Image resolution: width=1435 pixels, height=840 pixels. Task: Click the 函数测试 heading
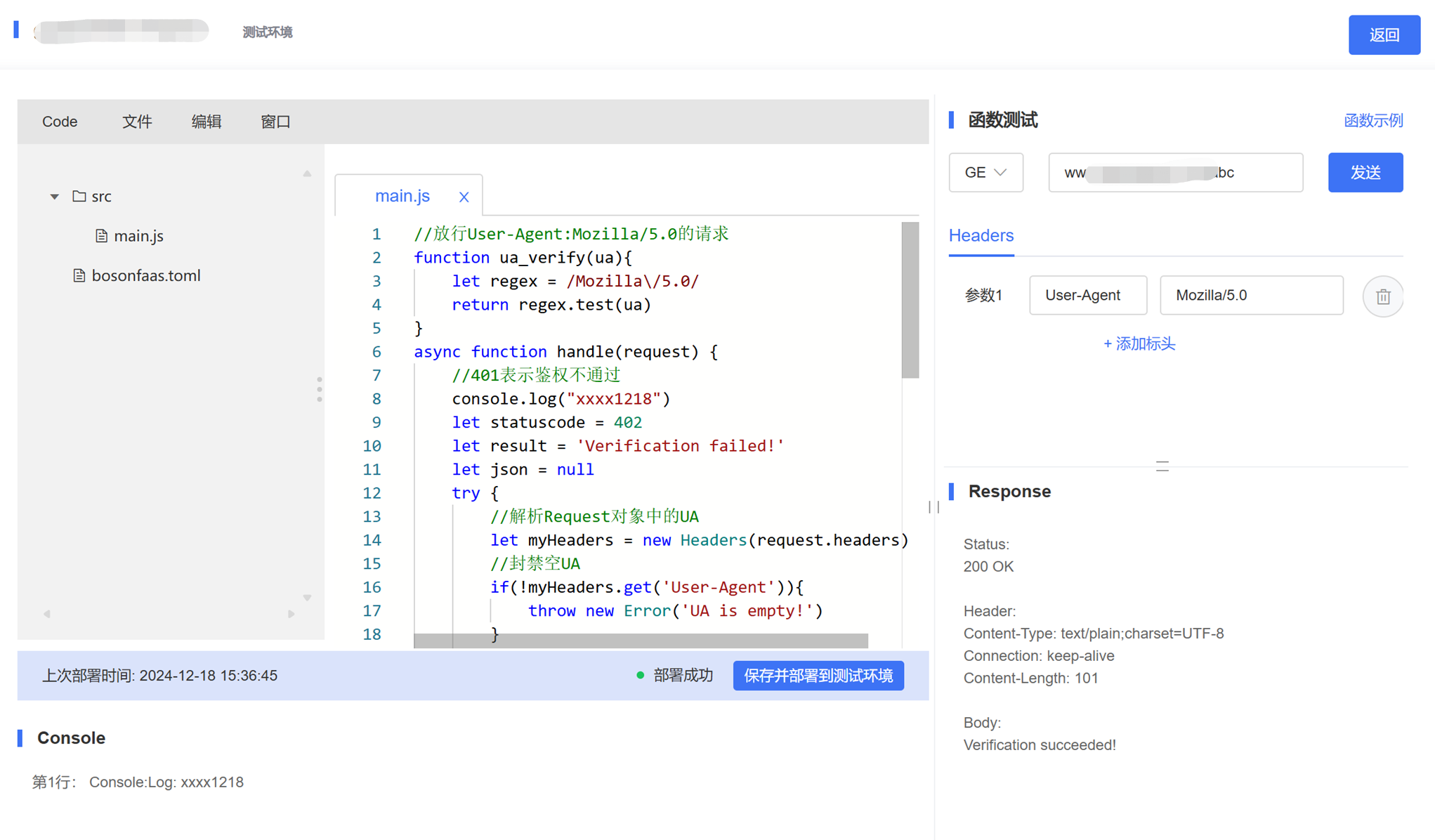(x=1002, y=120)
